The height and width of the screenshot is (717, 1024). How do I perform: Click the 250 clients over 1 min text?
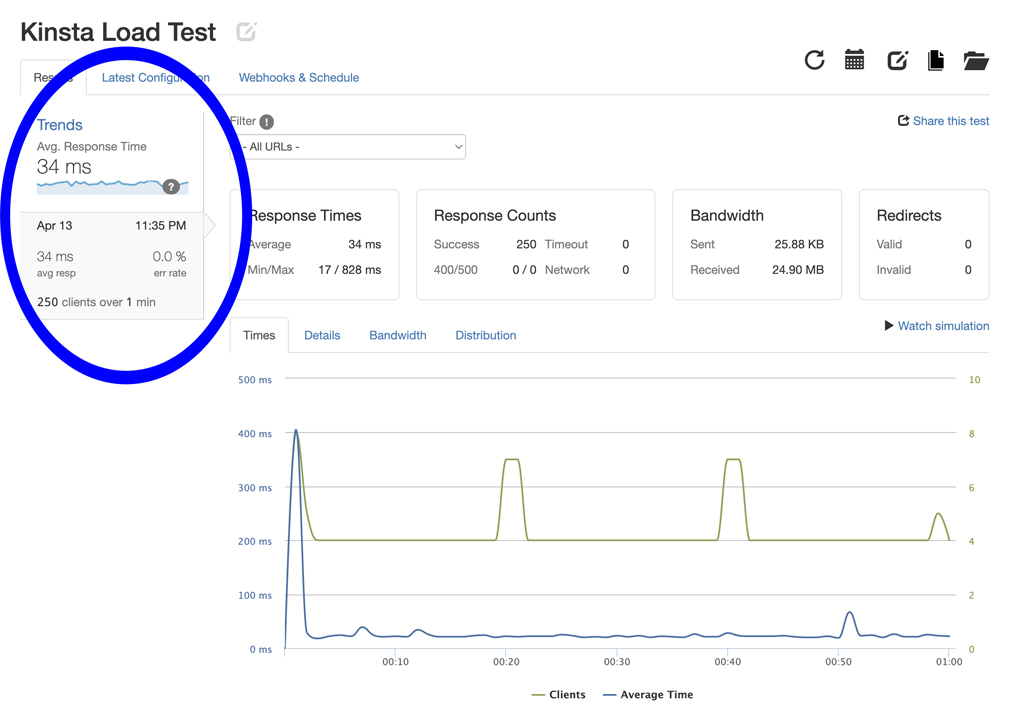(96, 302)
